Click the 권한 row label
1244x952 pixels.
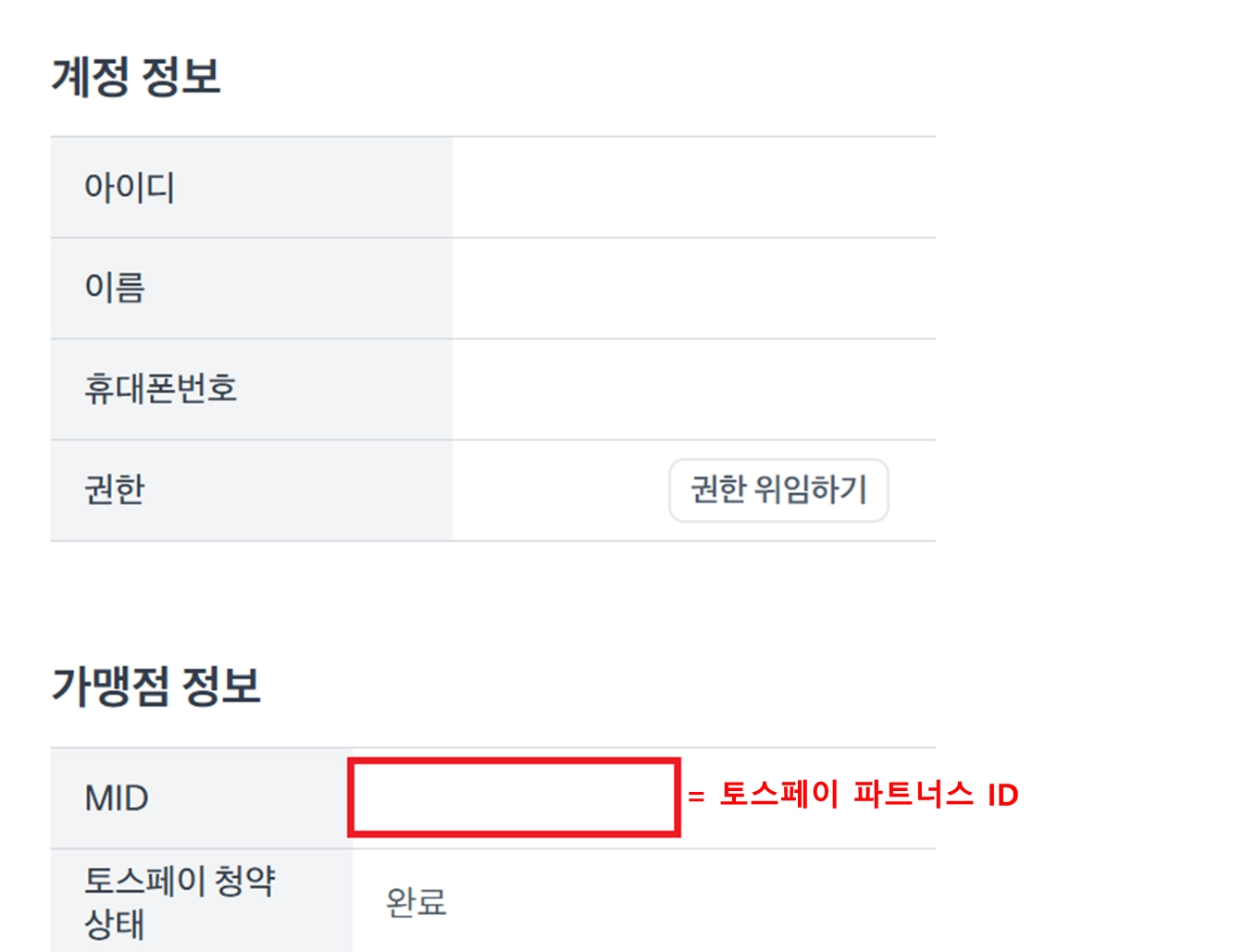point(115,489)
